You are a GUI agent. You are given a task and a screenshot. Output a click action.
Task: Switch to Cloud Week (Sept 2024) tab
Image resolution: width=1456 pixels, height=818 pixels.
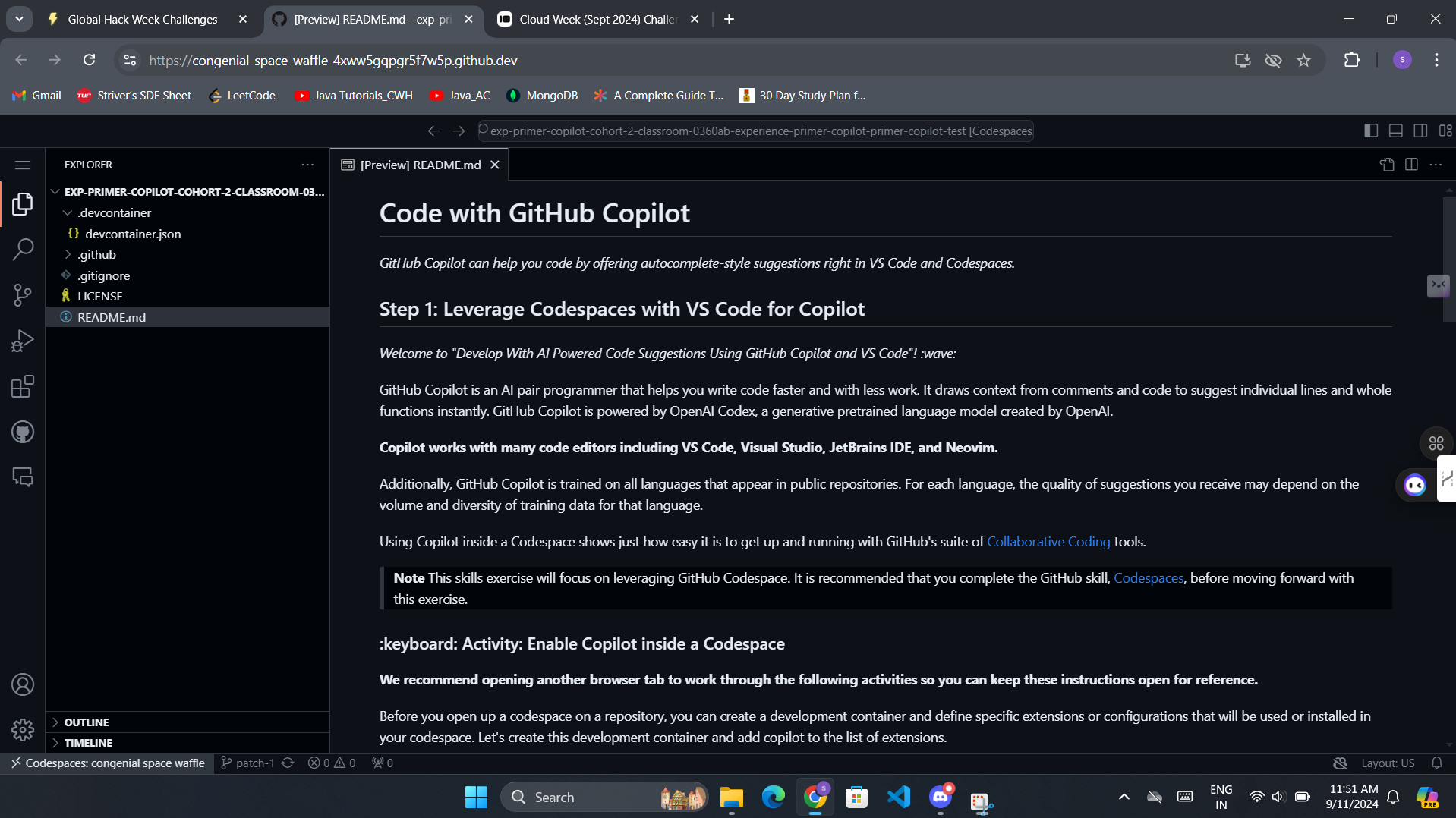pyautogui.click(x=598, y=19)
